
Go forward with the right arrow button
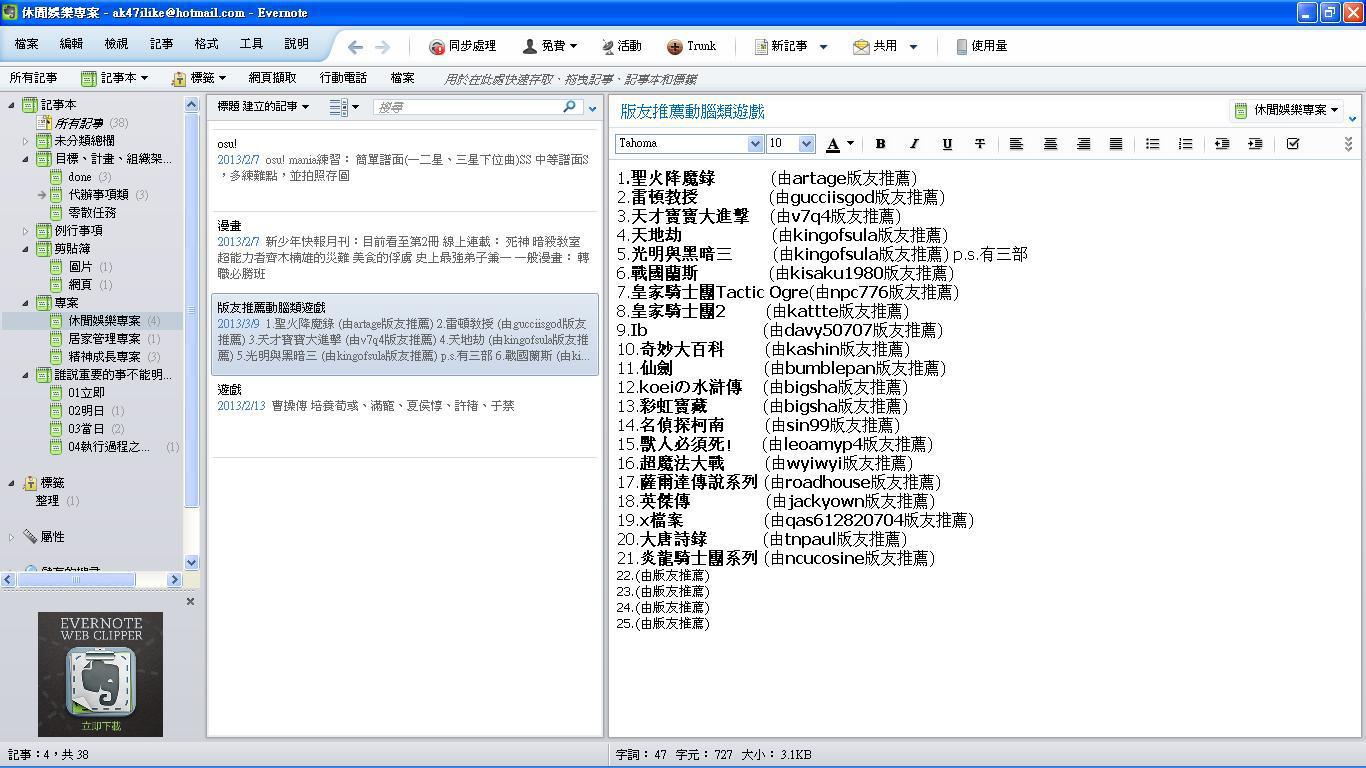pyautogui.click(x=382, y=46)
